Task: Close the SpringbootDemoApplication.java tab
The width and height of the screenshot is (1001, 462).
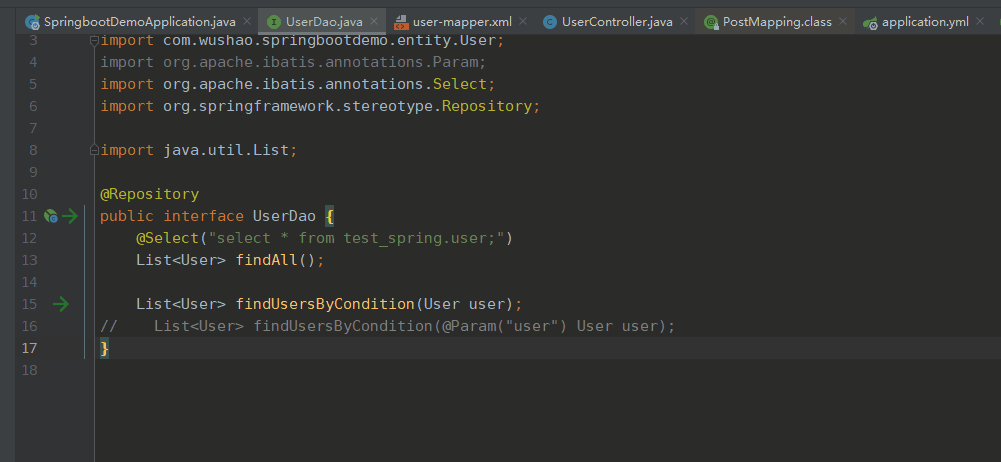Action: [x=247, y=22]
